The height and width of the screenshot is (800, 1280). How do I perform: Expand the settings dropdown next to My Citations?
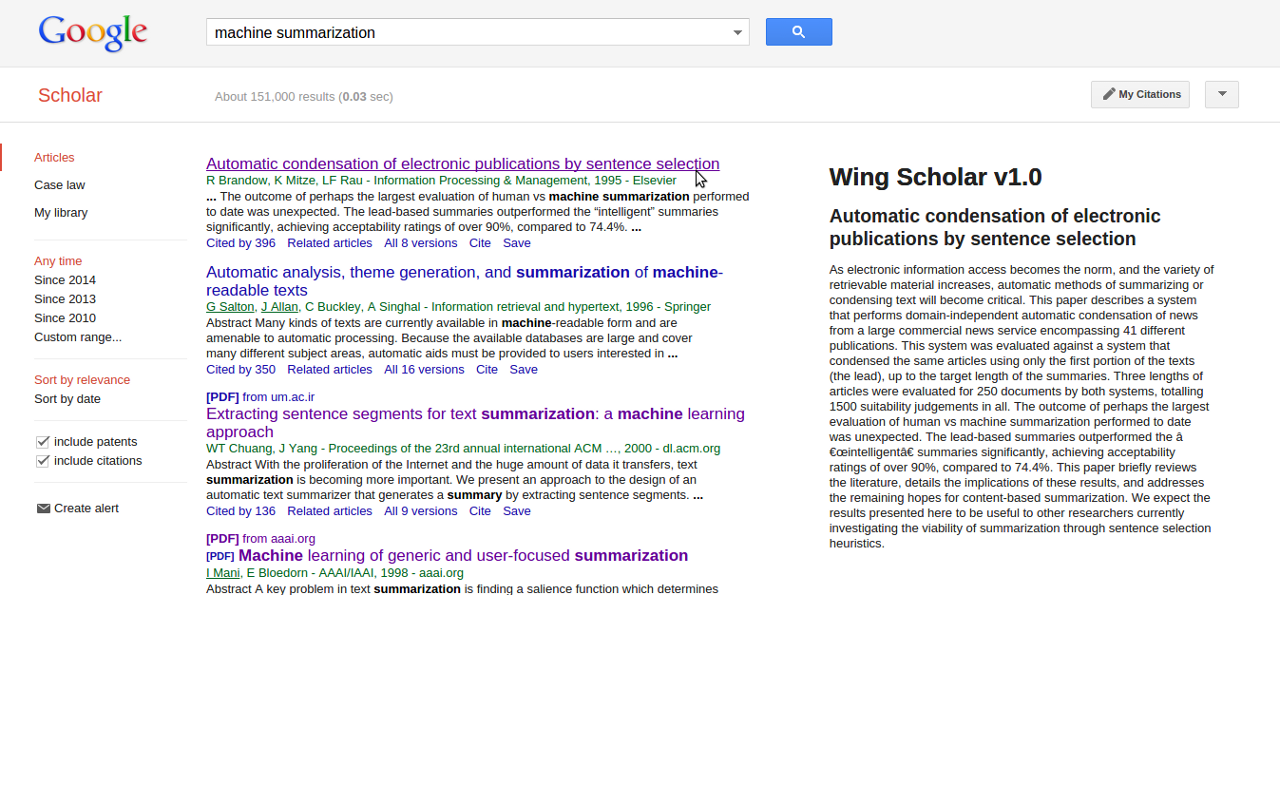1222,94
